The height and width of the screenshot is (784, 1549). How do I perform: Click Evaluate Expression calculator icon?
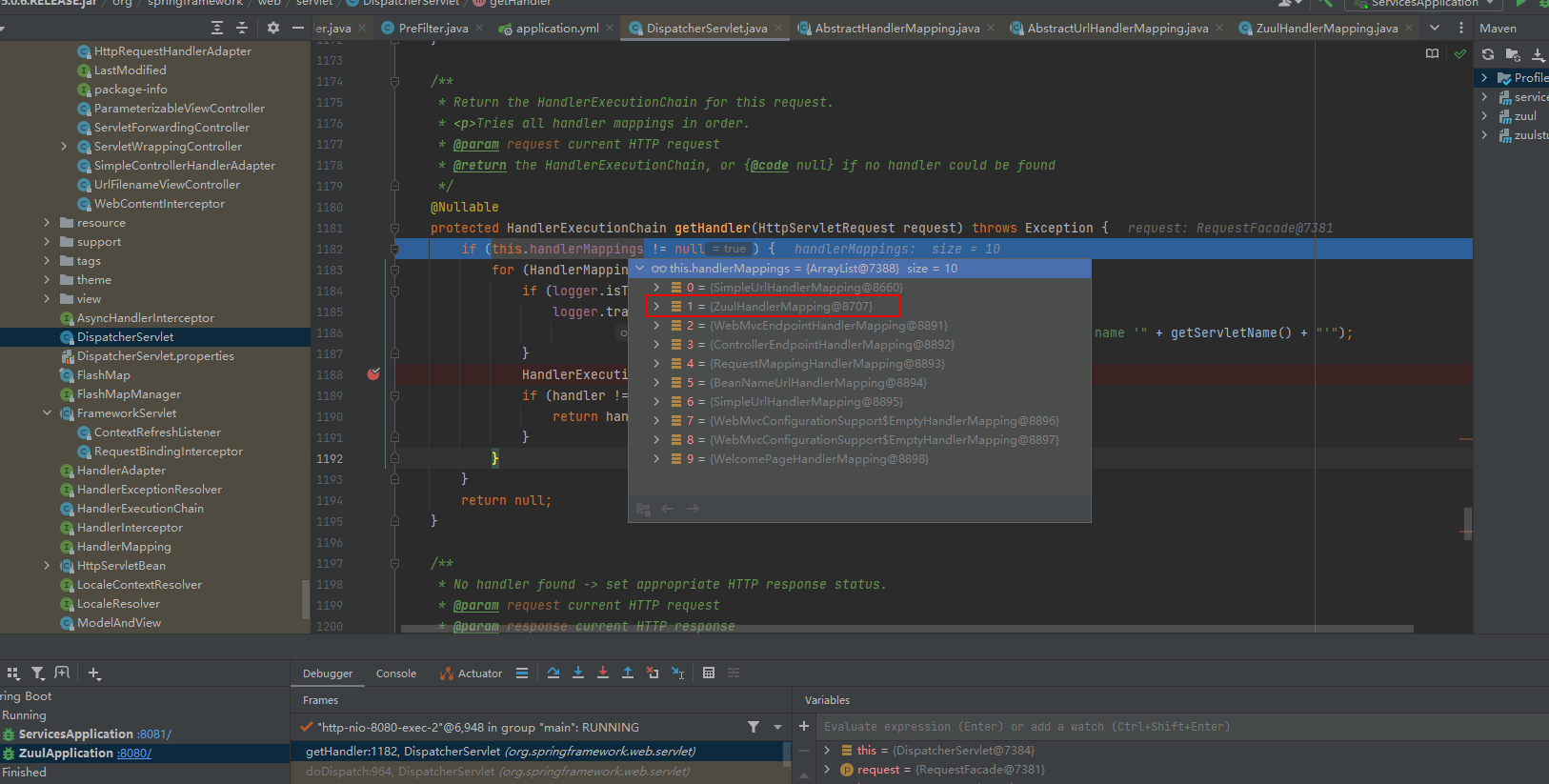pos(709,673)
